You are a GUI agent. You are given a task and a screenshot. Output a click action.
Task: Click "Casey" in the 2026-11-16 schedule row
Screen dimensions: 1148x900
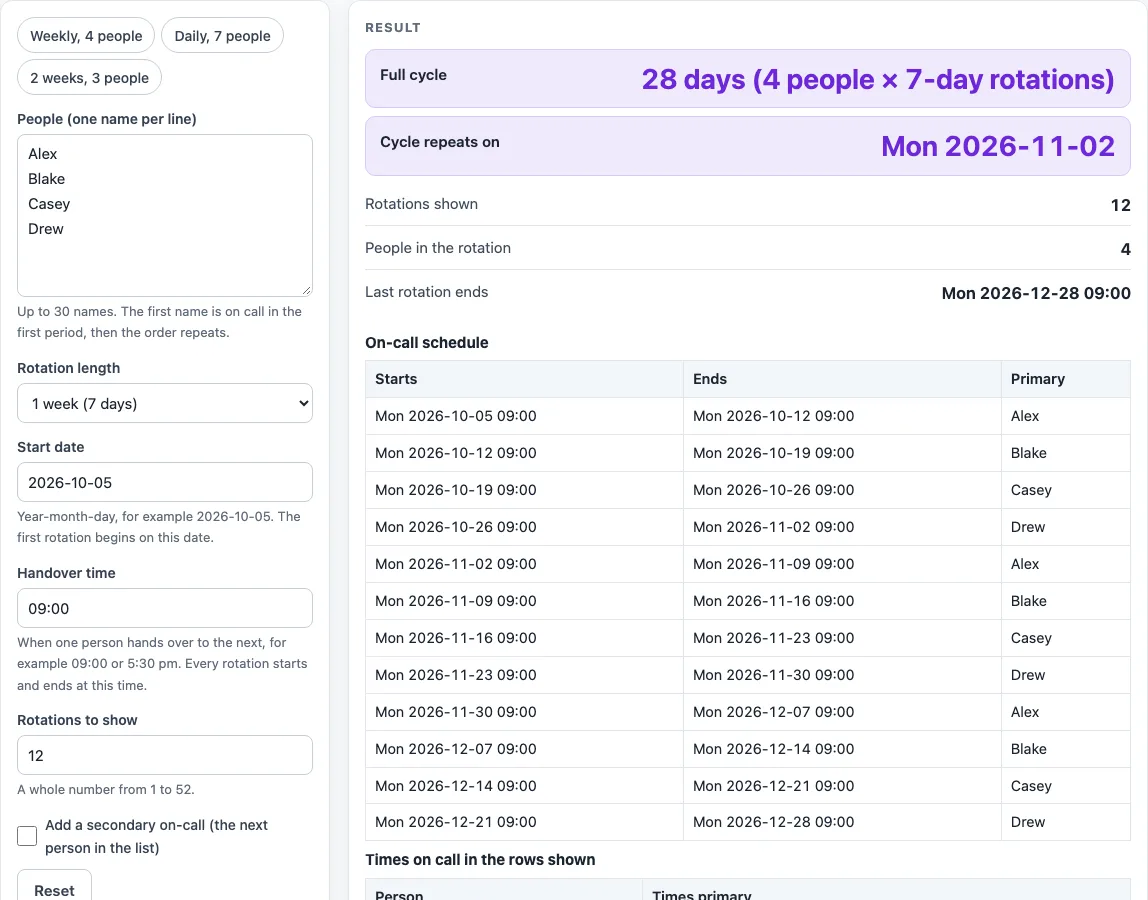tap(1031, 638)
